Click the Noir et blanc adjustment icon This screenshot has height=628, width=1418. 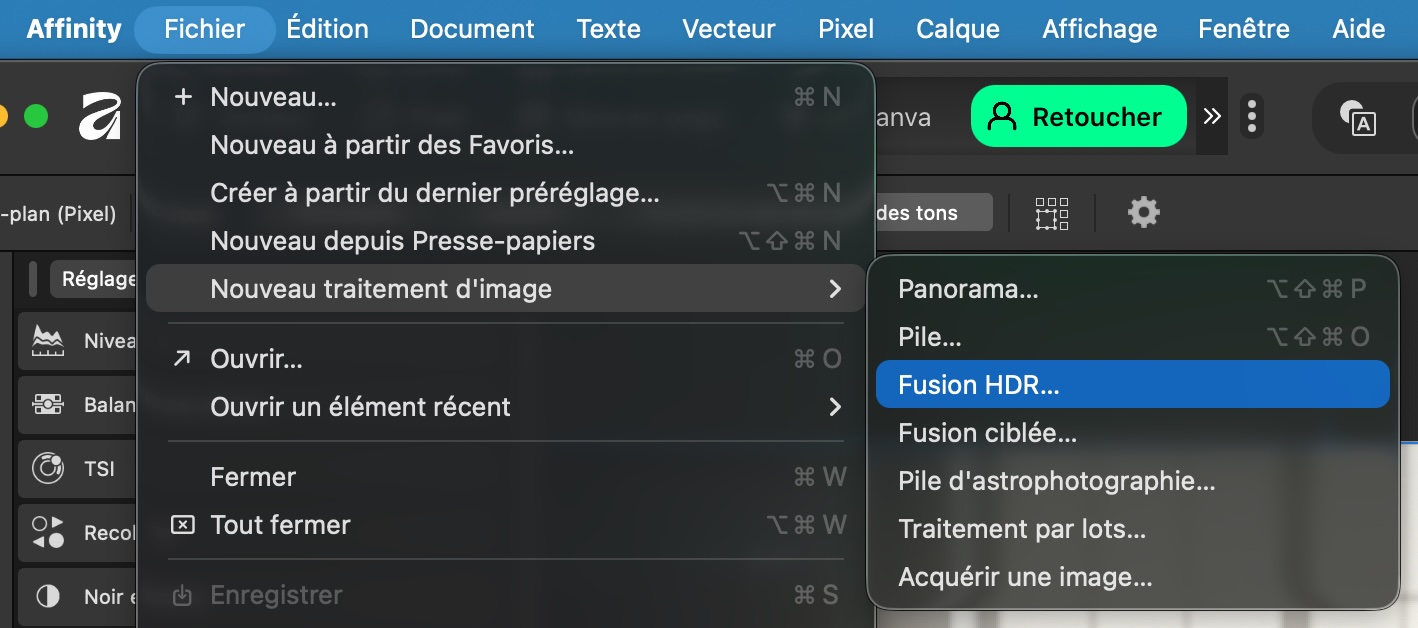point(48,596)
